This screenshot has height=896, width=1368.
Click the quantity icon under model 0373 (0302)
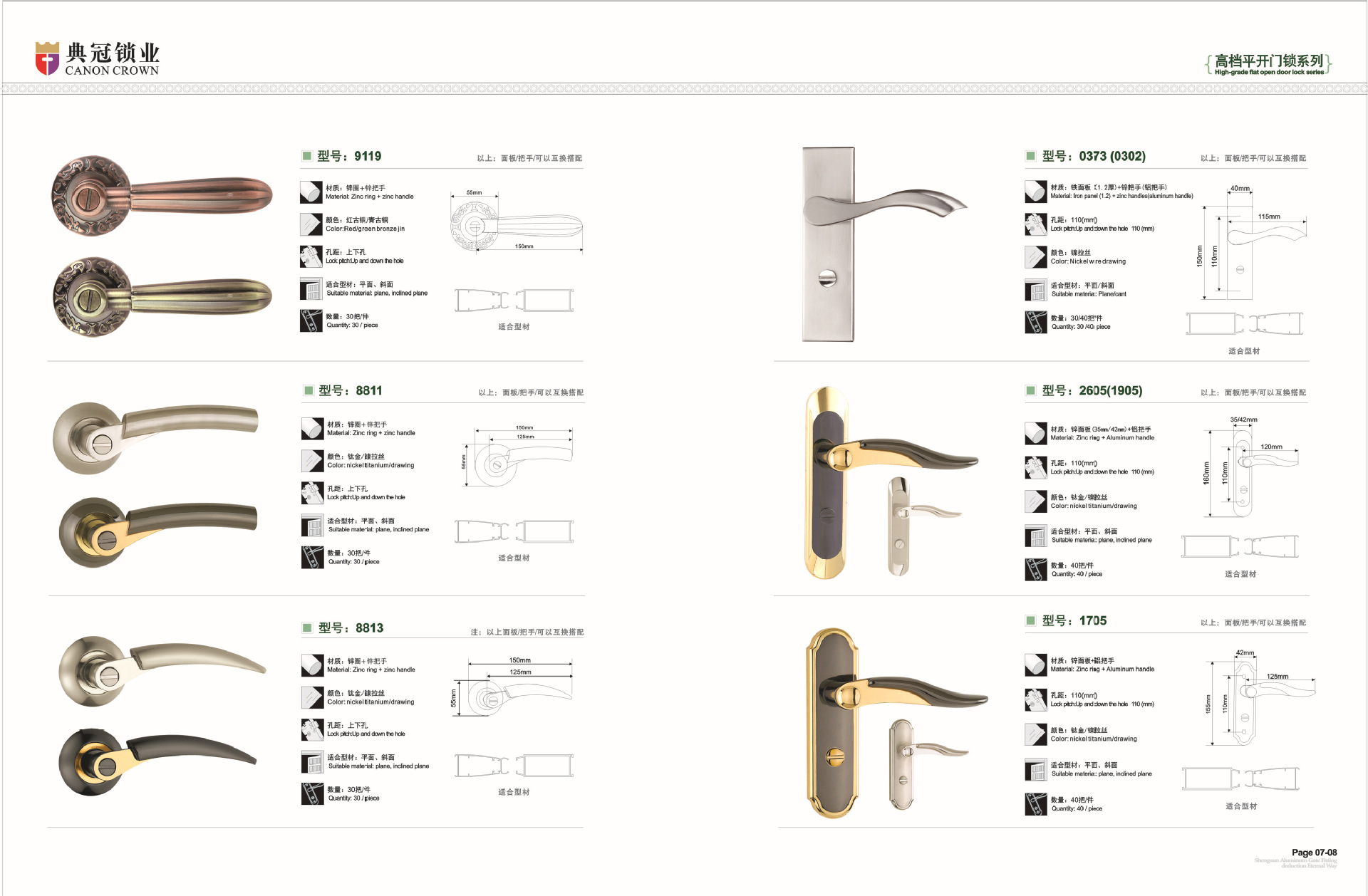coord(1036,322)
